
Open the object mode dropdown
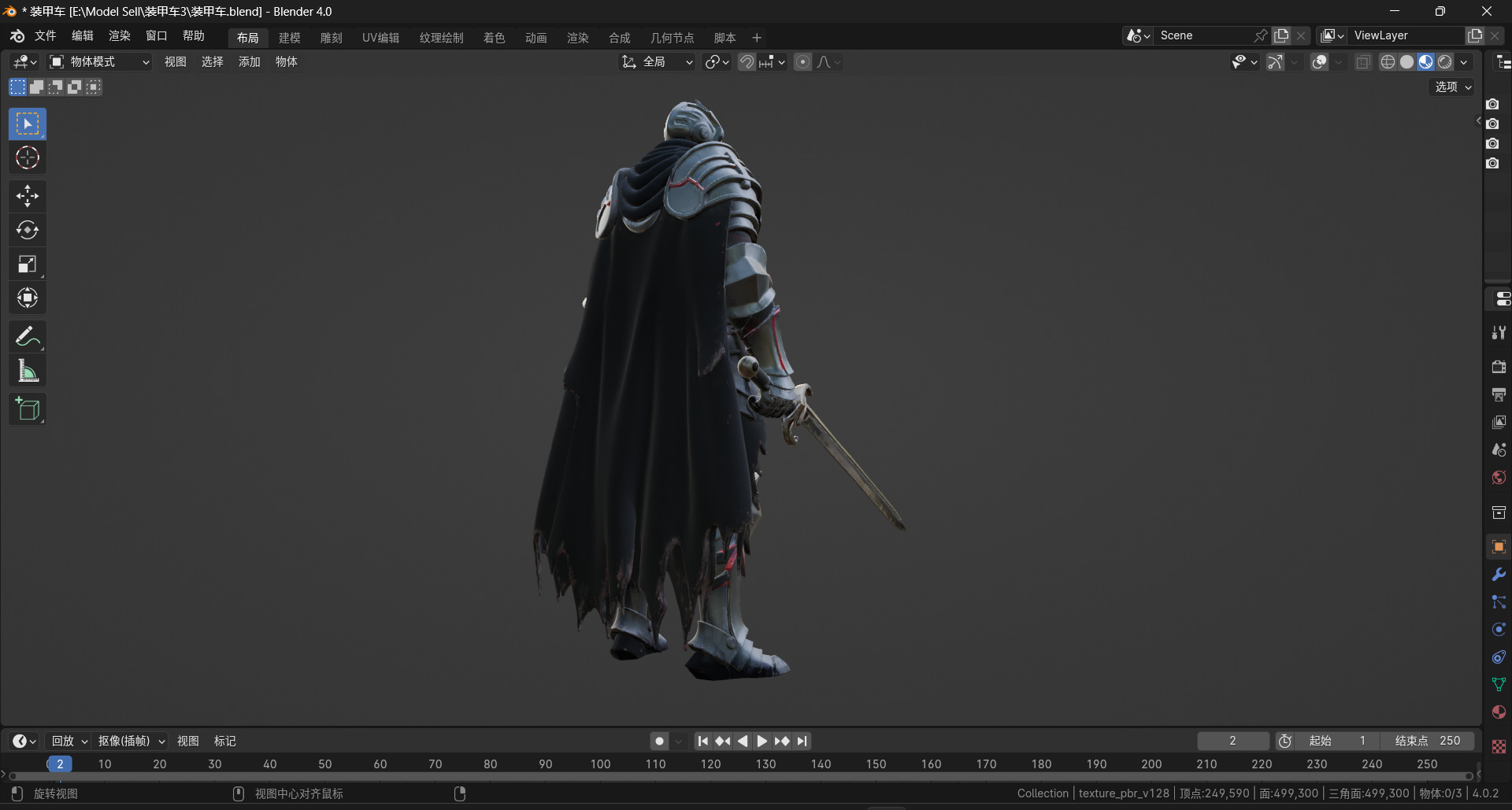(100, 62)
